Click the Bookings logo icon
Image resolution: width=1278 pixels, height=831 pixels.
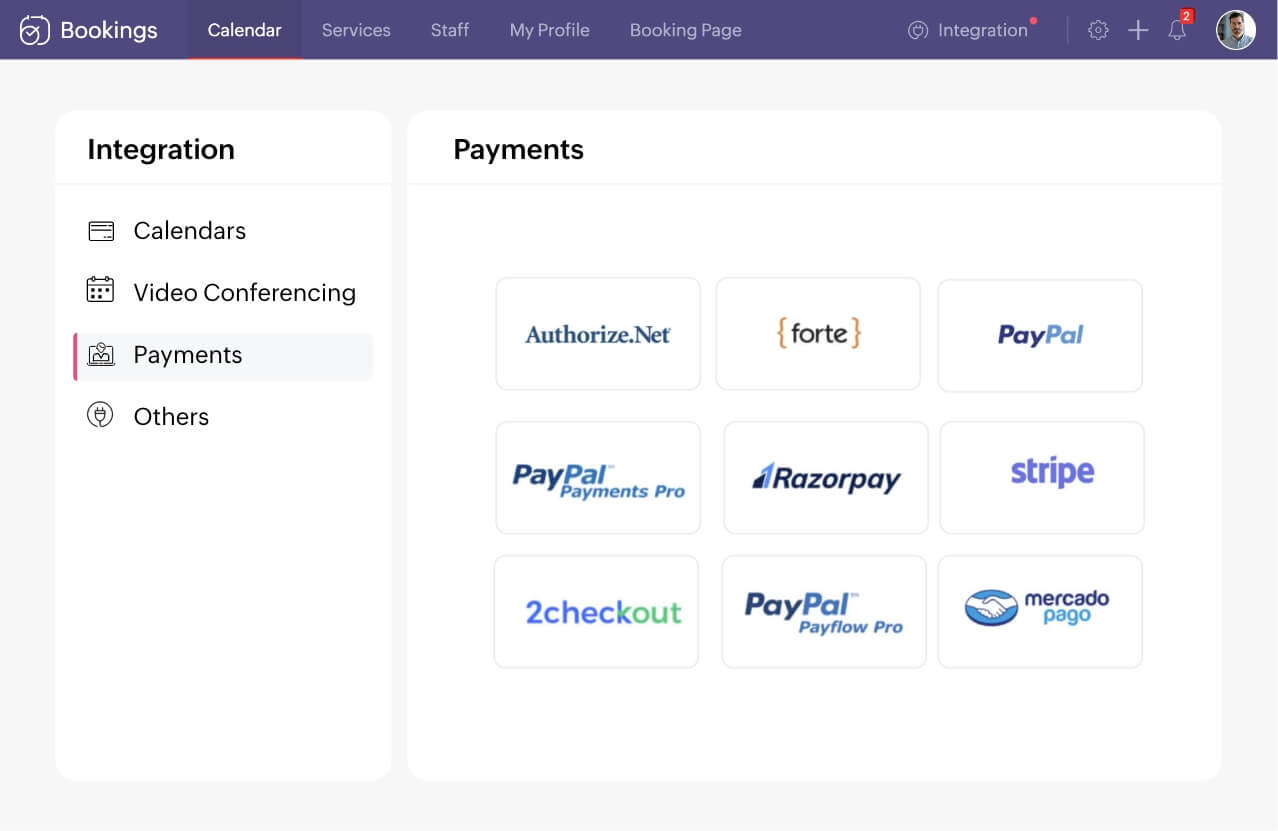coord(35,31)
